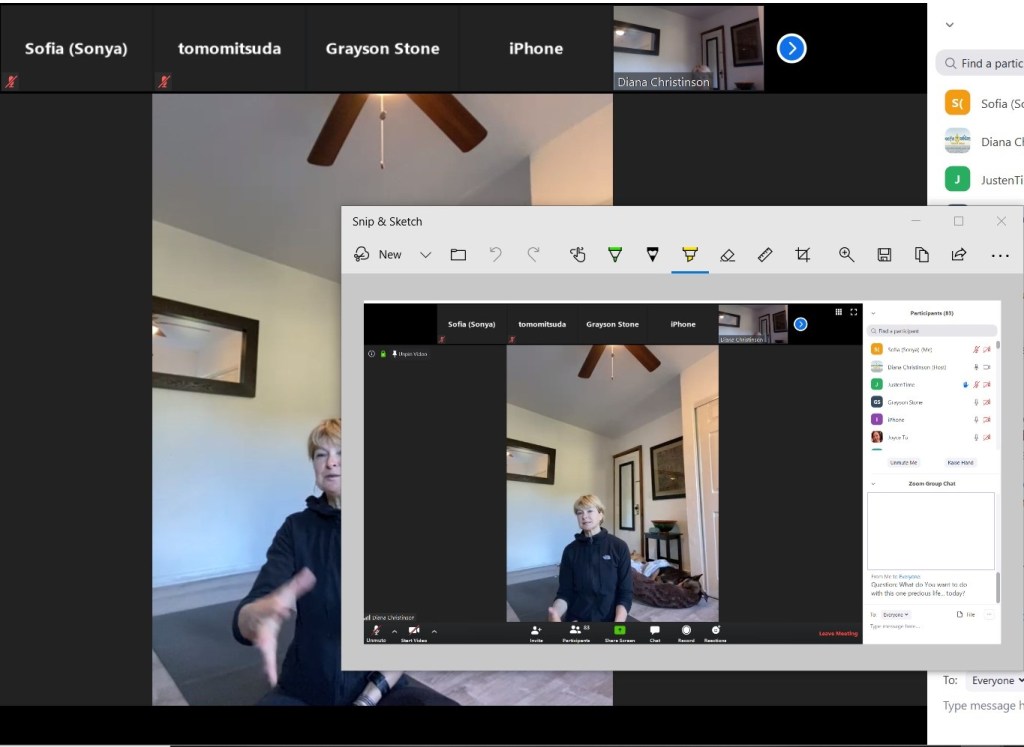Undo the last edit in Snip & Sketch

pyautogui.click(x=495, y=255)
